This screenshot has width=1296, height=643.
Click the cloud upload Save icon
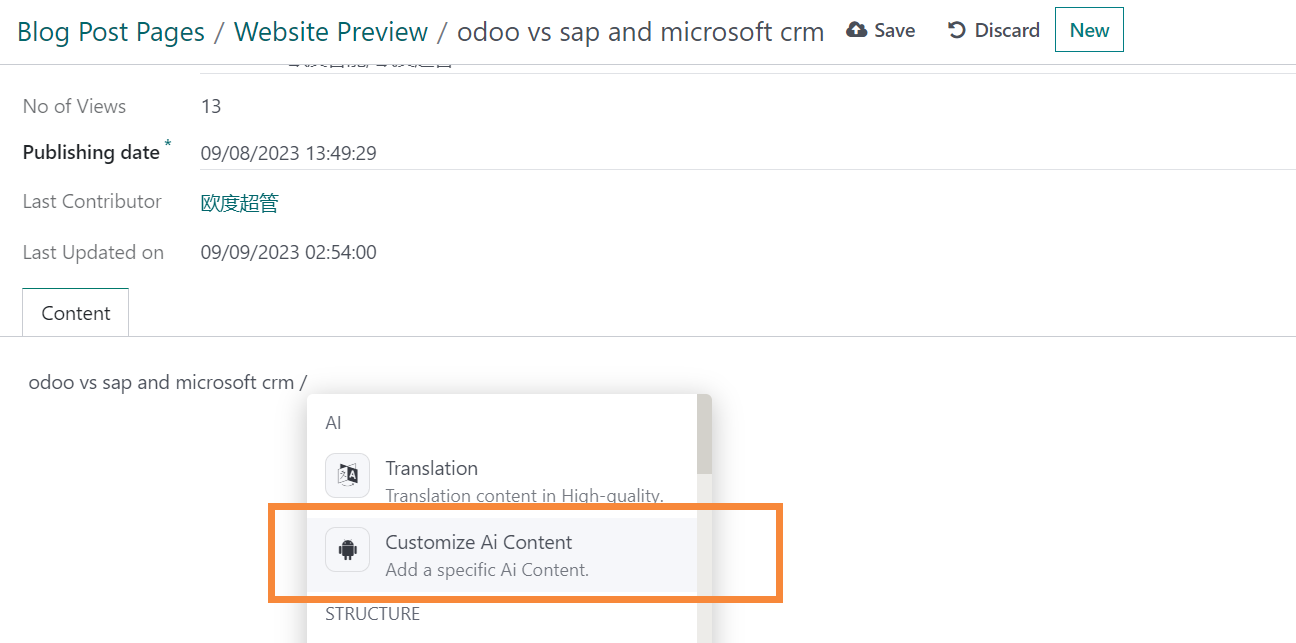[856, 30]
